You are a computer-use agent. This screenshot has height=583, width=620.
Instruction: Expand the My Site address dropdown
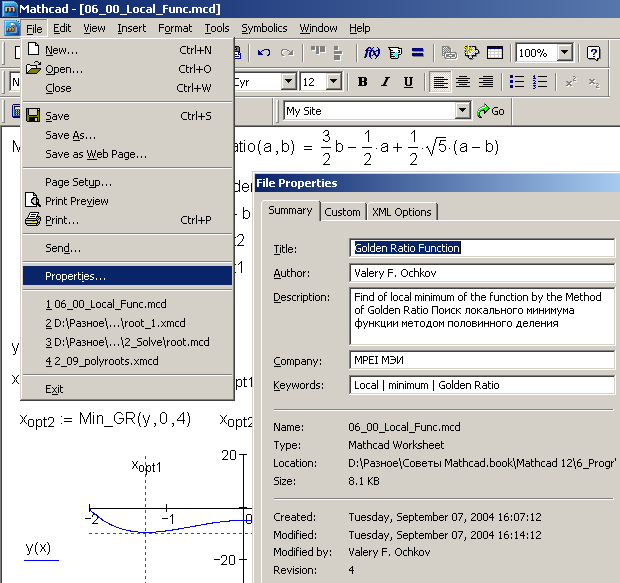(462, 110)
